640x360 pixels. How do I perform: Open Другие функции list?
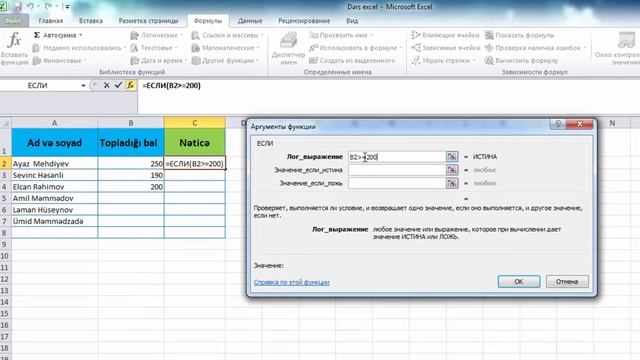pyautogui.click(x=225, y=60)
